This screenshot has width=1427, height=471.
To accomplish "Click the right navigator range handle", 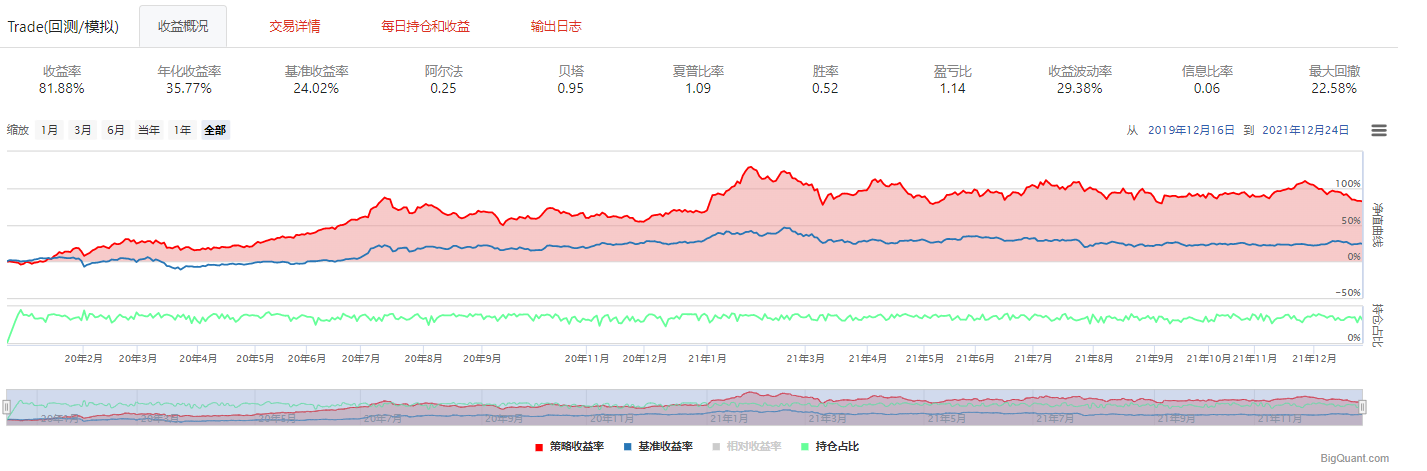I will tap(1362, 407).
